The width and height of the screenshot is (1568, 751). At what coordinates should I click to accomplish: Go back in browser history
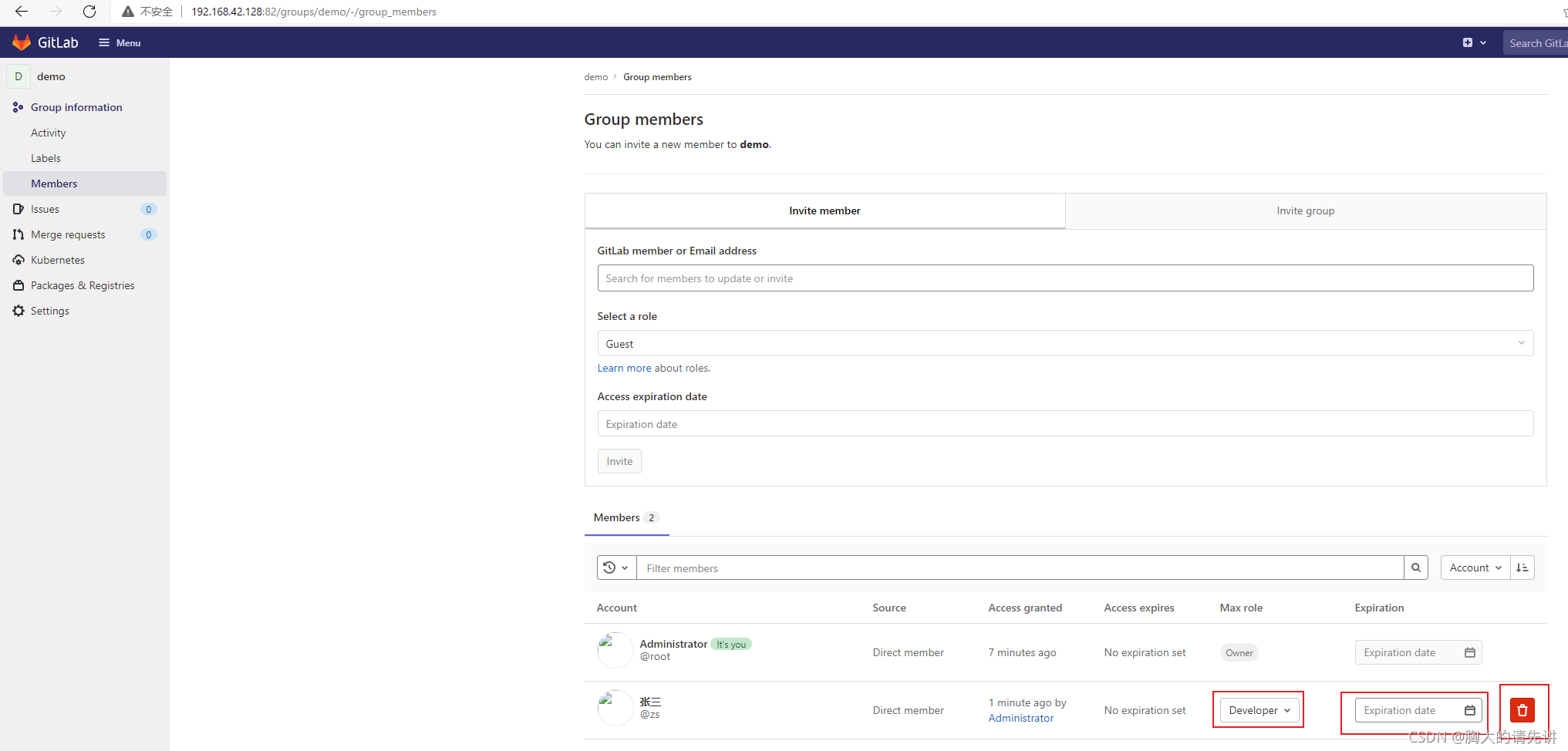click(x=22, y=12)
